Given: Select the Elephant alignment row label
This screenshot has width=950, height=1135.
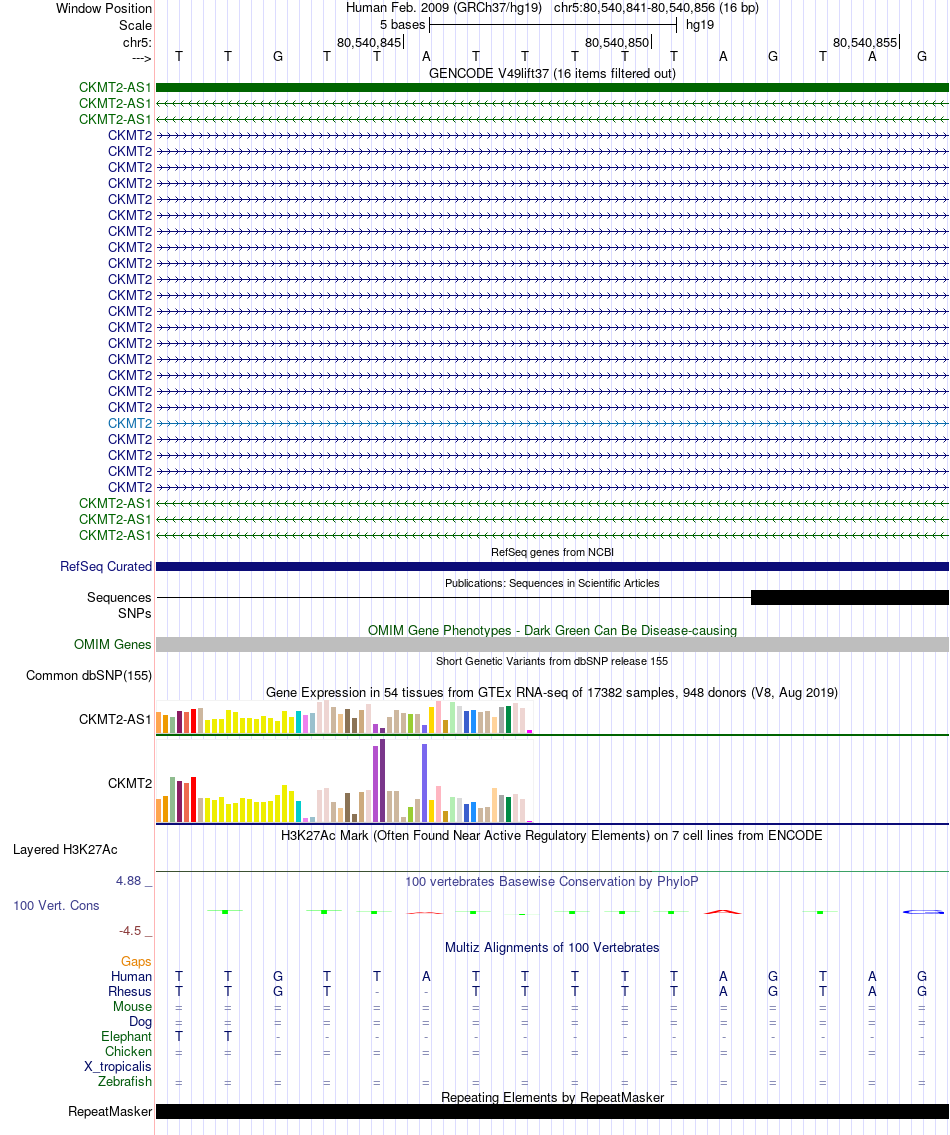Looking at the screenshot, I should (127, 1037).
